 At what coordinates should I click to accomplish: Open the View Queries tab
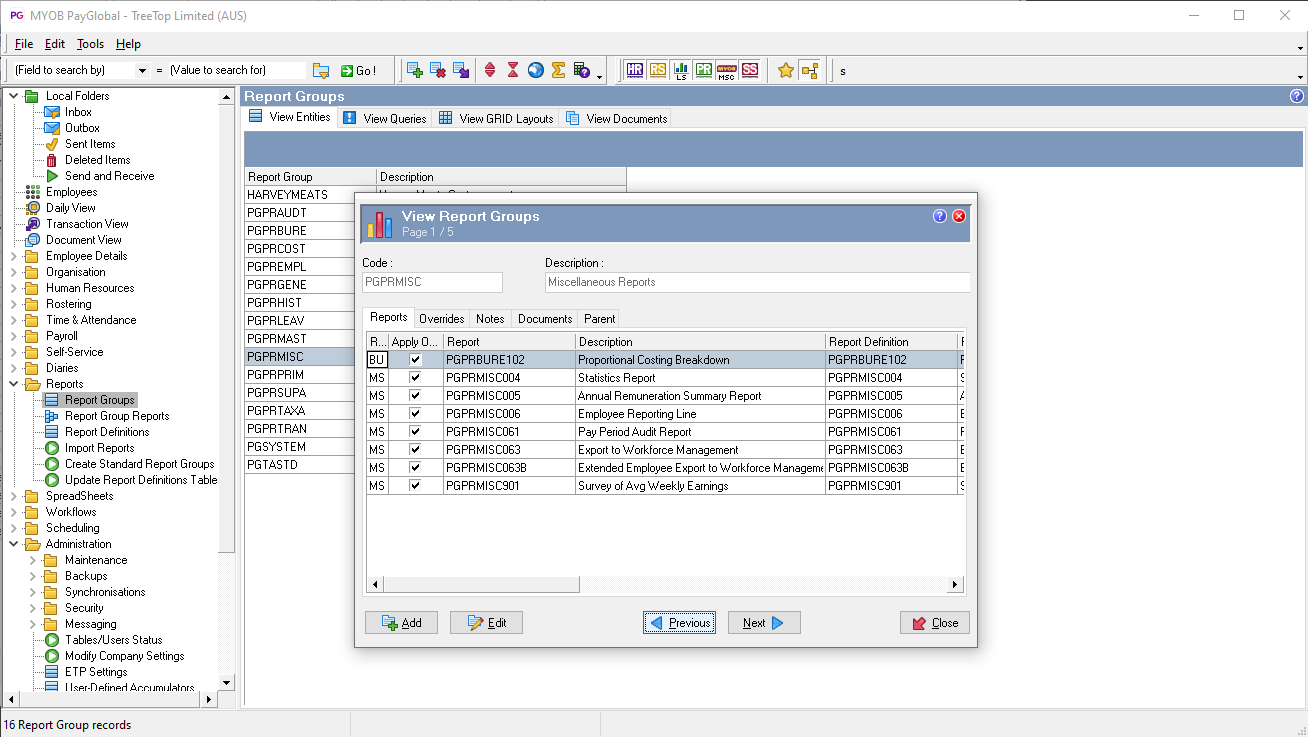point(385,118)
